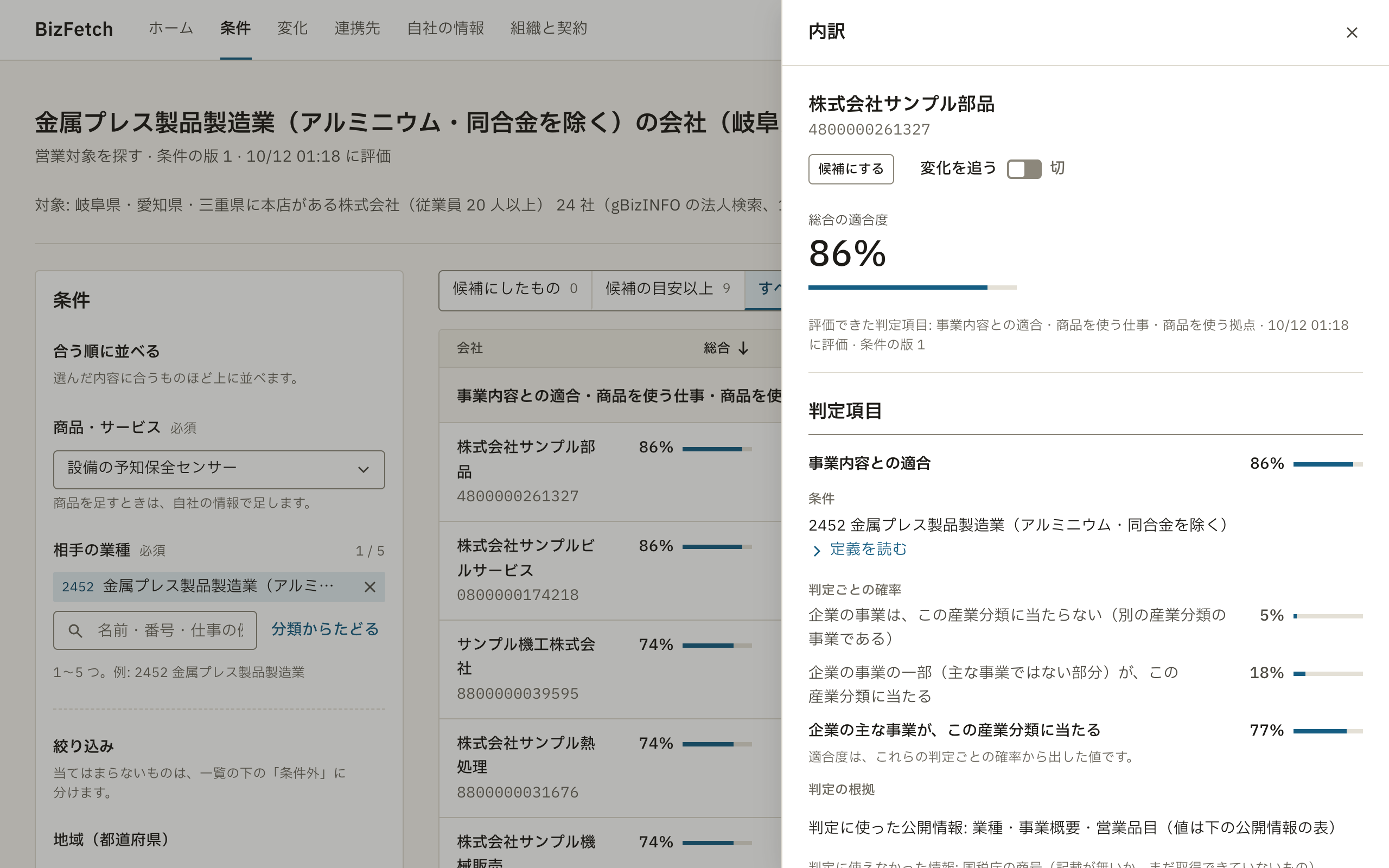Viewport: 1389px width, 868px height.
Task: Open the 設備の予知保全センサー product dropdown
Action: point(219,469)
